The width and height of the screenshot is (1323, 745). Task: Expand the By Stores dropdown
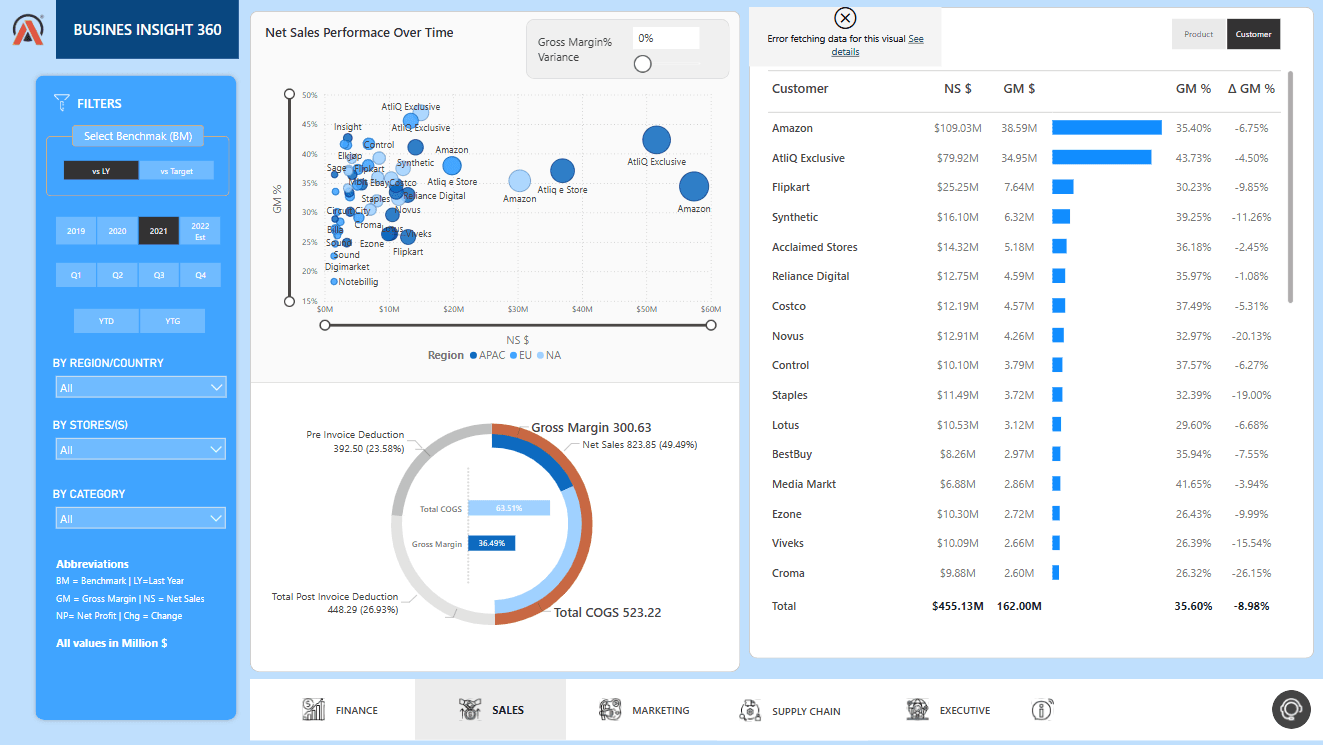(x=141, y=450)
